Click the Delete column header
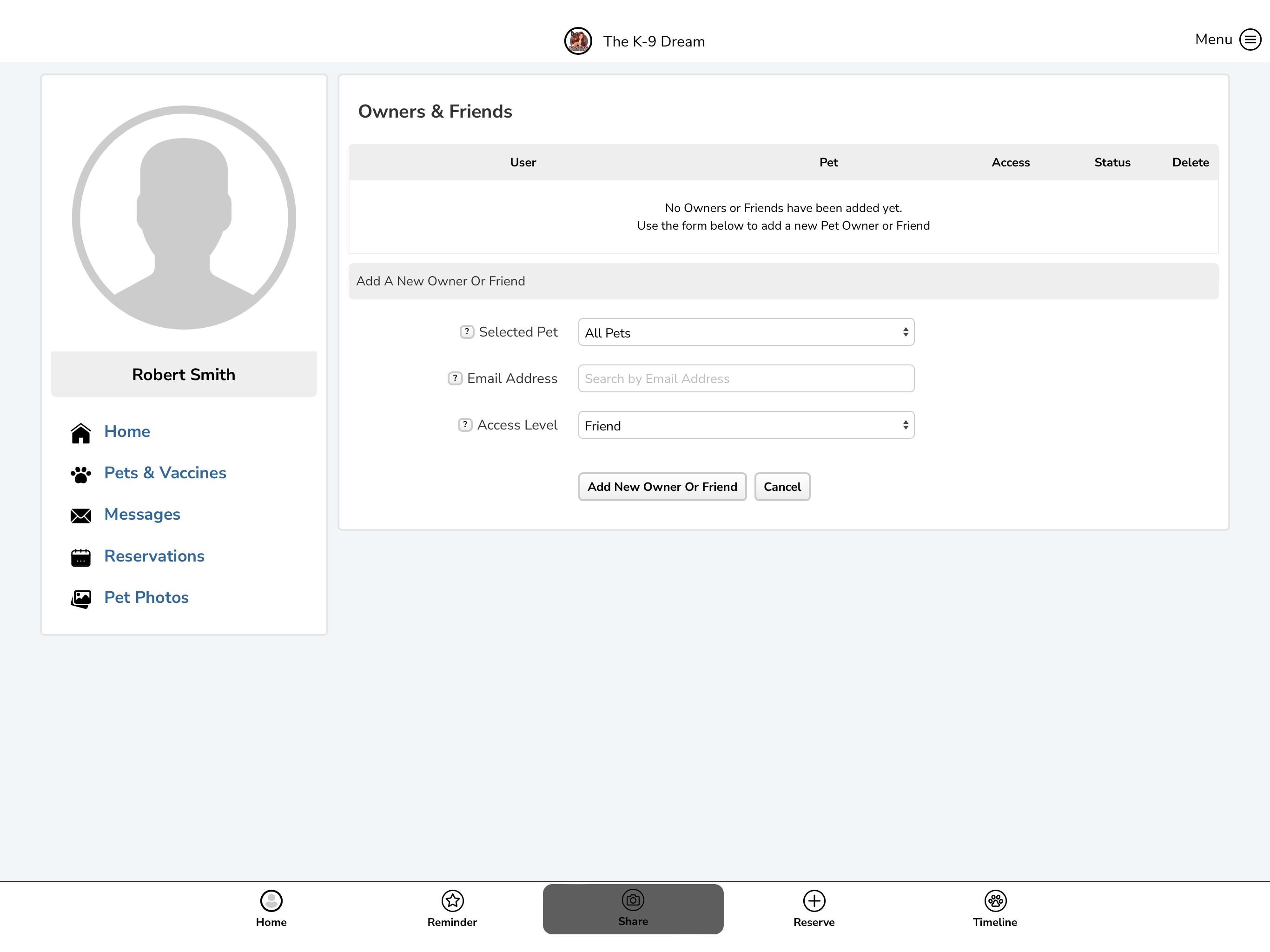 point(1190,163)
